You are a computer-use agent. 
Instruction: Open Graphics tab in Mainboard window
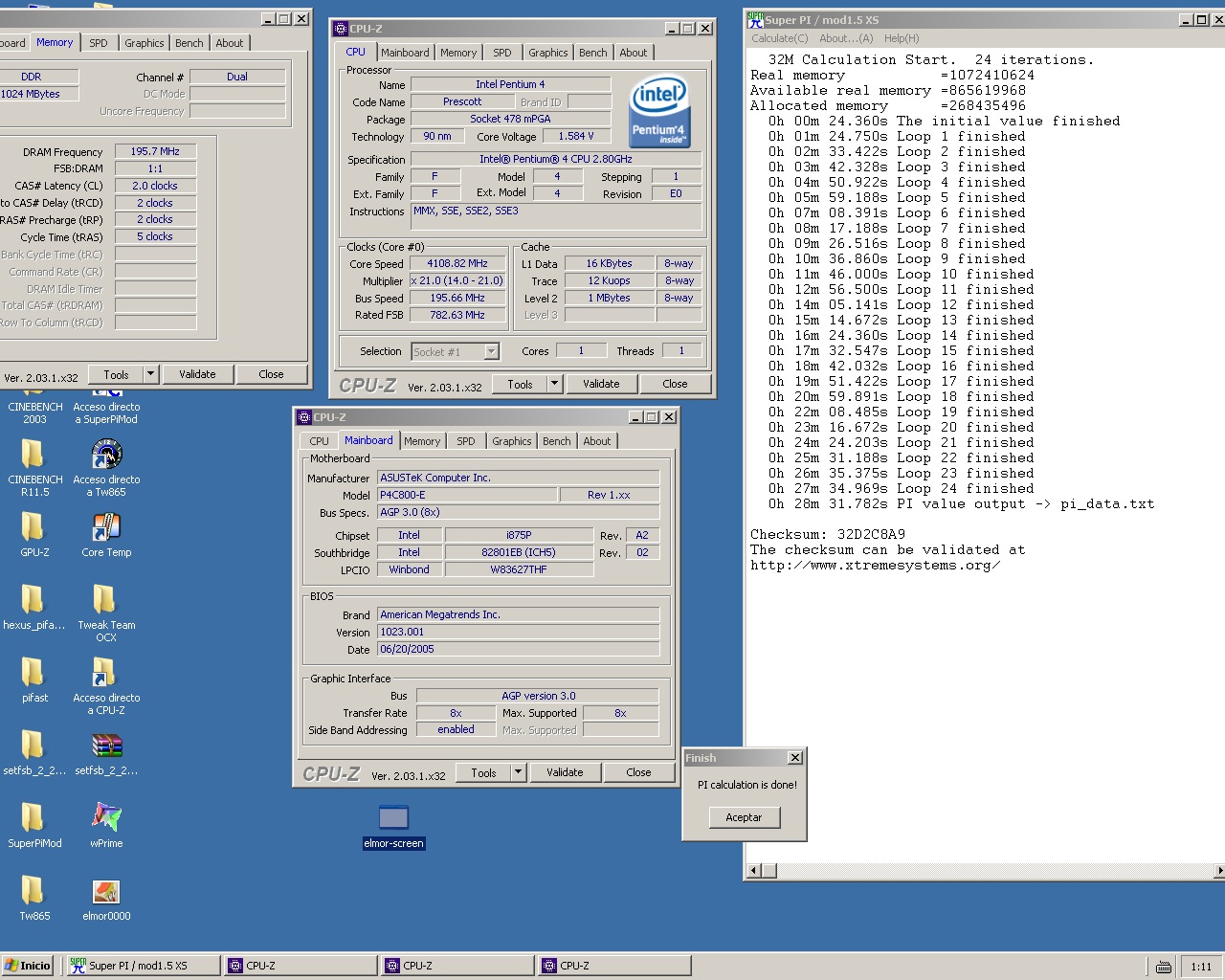point(512,441)
